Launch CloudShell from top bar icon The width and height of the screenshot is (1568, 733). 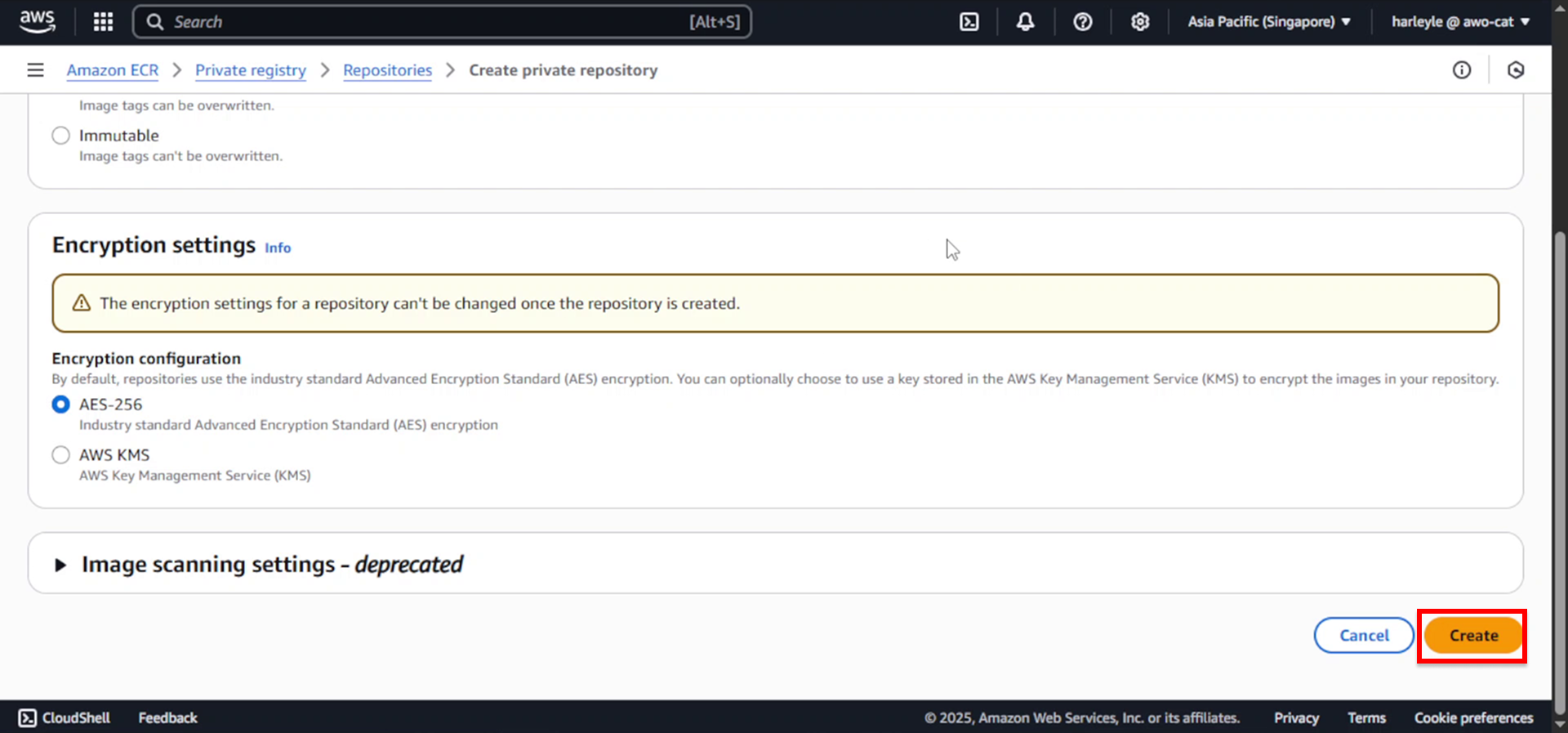969,22
